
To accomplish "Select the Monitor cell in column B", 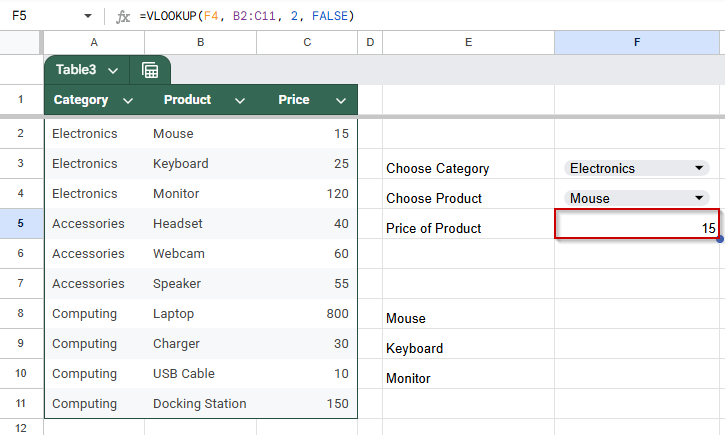I will point(200,194).
